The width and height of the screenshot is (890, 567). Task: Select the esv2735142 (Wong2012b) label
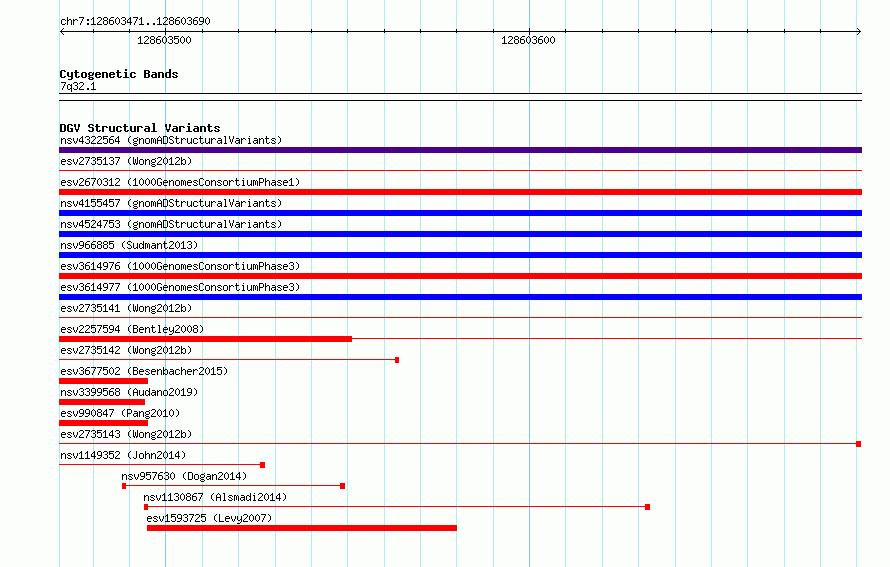126,350
